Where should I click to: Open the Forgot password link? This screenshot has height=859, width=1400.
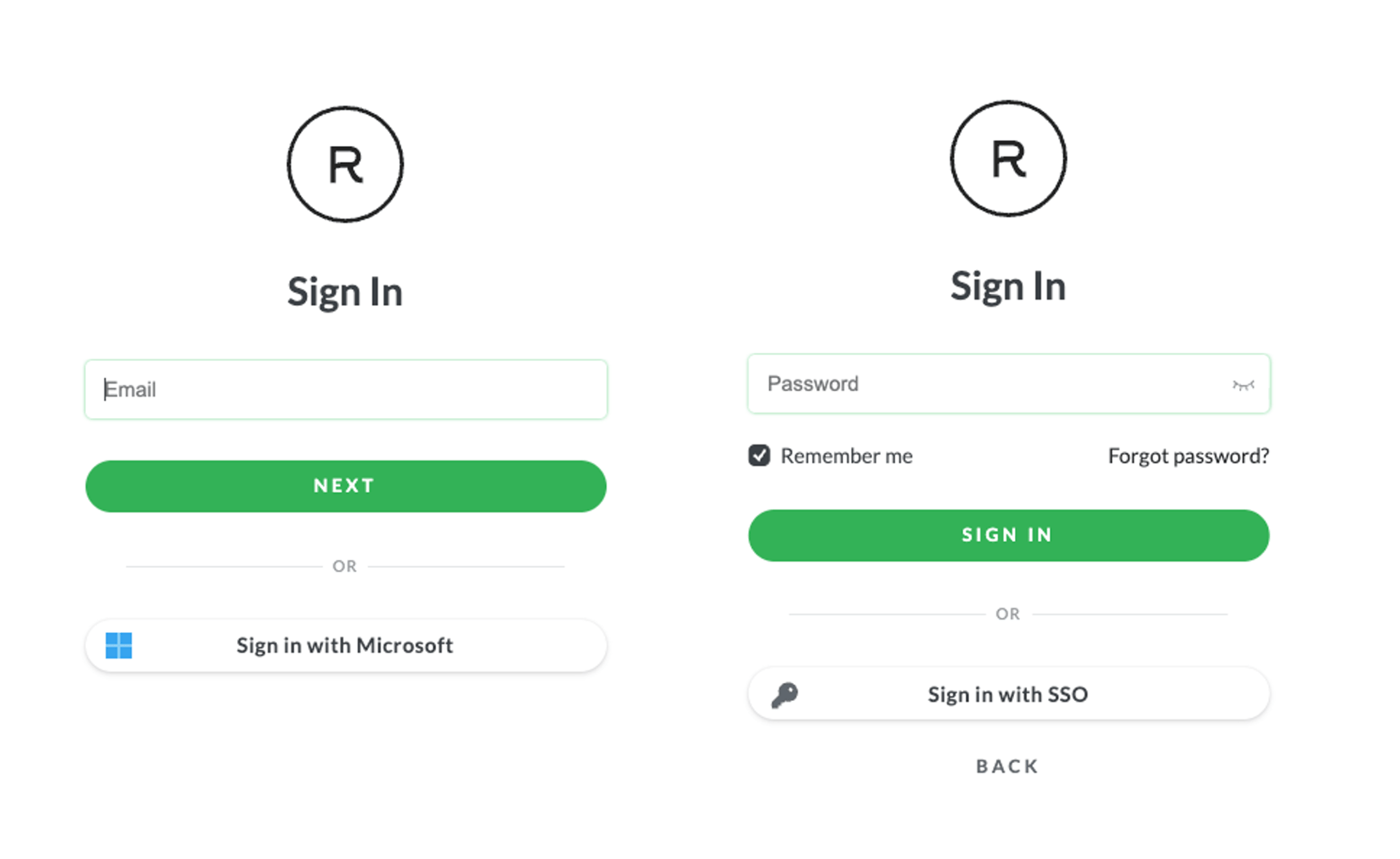coord(1187,456)
